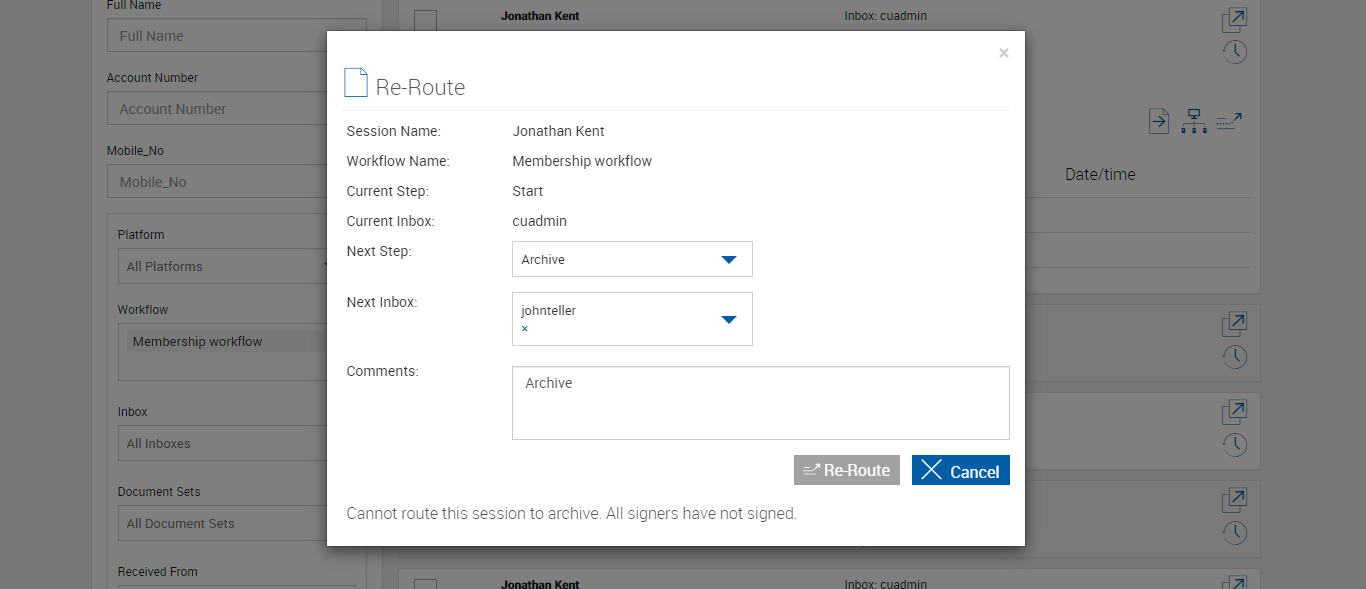Tick checkbox beside bottom Jonathan Kent session
Viewport: 1366px width, 589px height.
click(426, 584)
